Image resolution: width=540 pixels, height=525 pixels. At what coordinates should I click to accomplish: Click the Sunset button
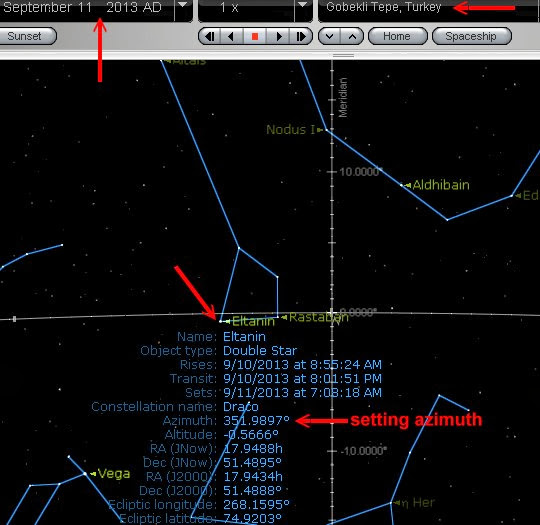pyautogui.click(x=26, y=36)
